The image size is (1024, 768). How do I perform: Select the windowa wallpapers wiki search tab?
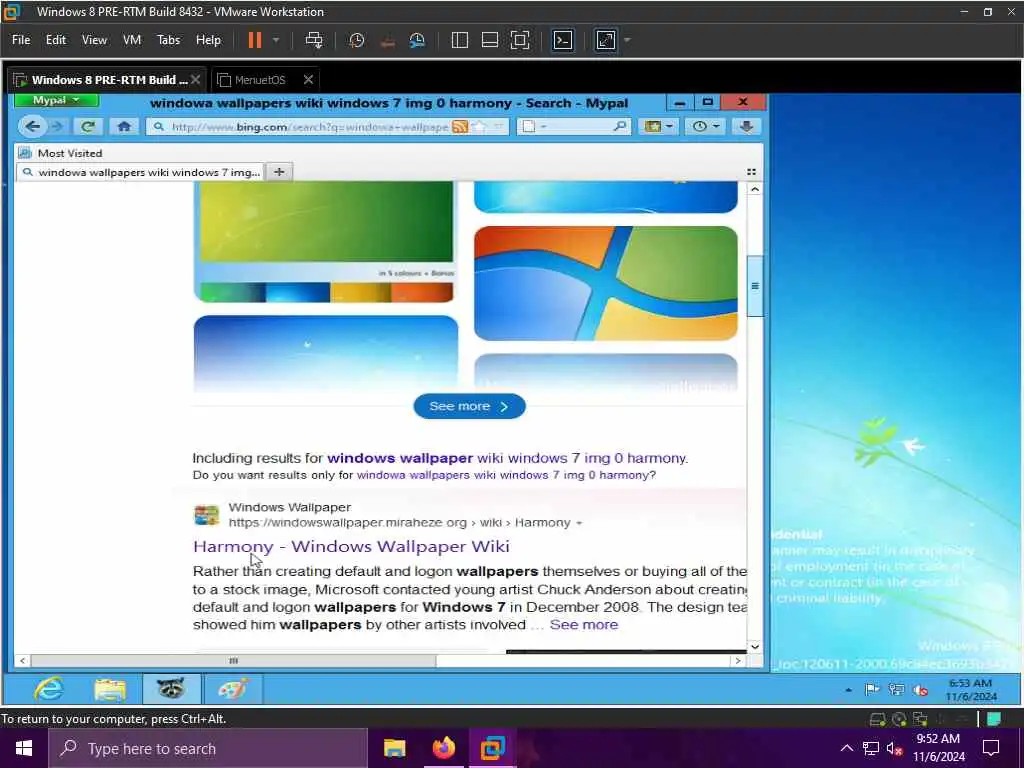(140, 172)
